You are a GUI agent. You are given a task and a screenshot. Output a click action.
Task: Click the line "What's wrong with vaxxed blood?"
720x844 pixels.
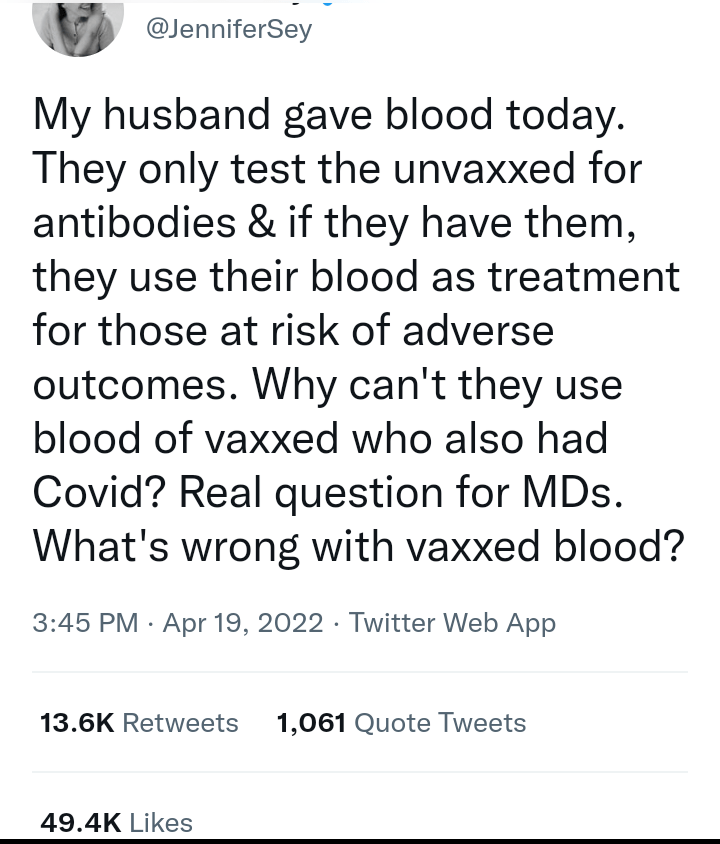pyautogui.click(x=358, y=546)
